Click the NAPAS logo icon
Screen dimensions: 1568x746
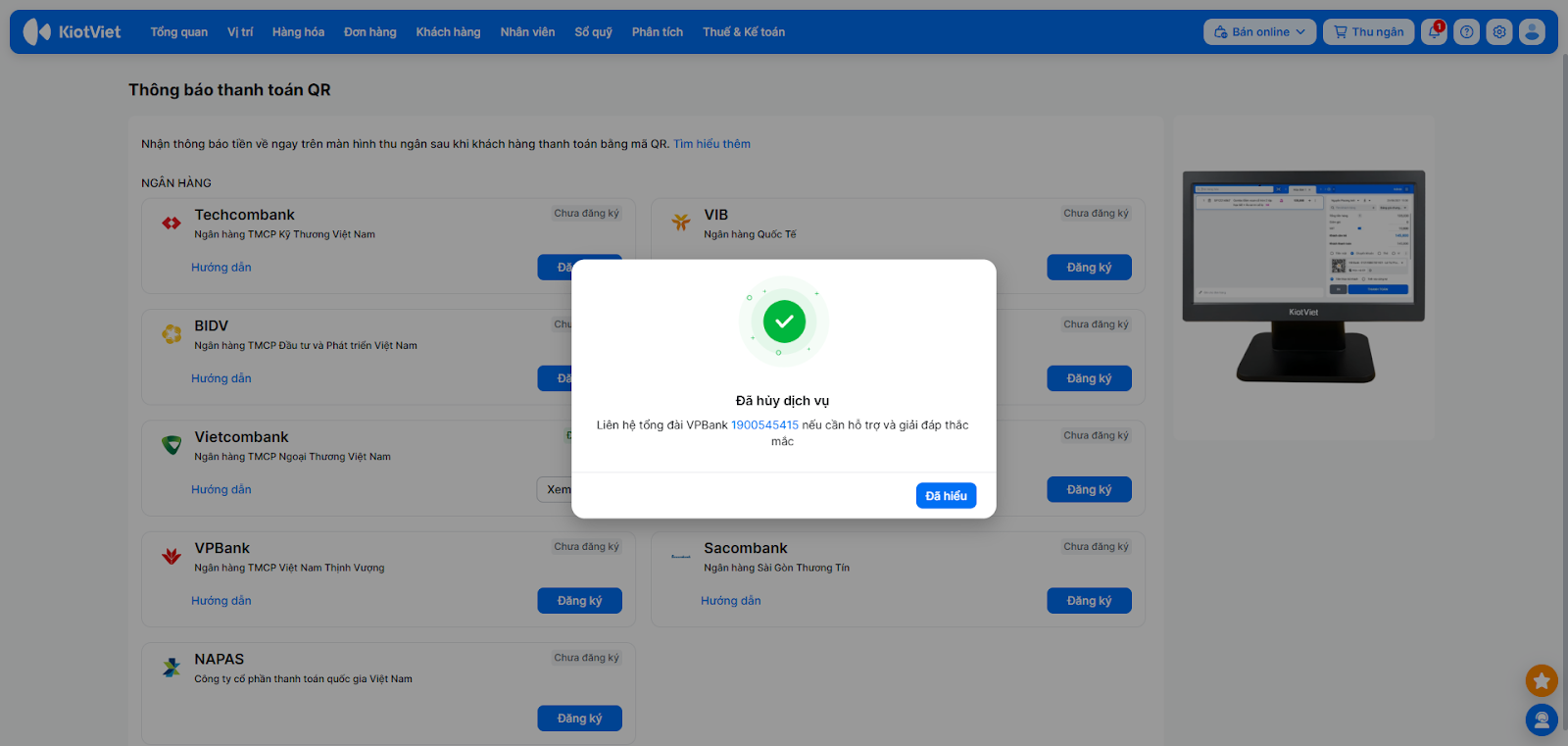171,668
